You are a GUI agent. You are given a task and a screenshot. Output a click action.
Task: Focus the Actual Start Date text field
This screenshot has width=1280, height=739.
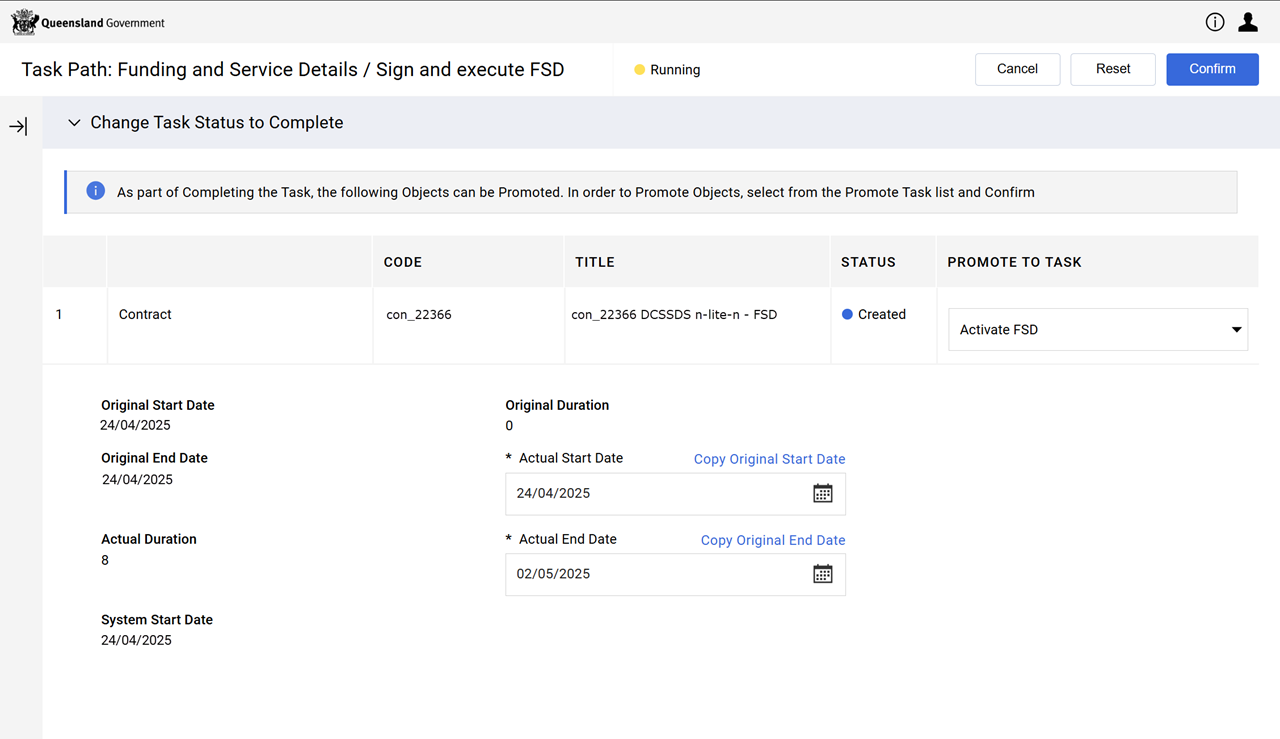(x=655, y=493)
